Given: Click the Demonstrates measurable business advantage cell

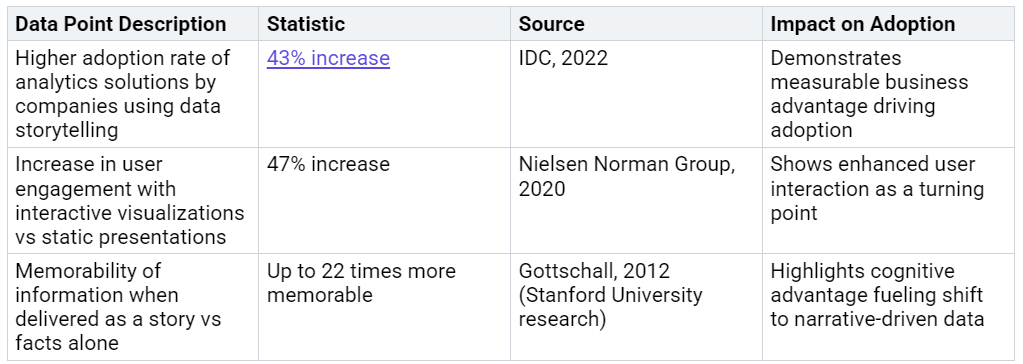Looking at the screenshot, I should pos(889,95).
